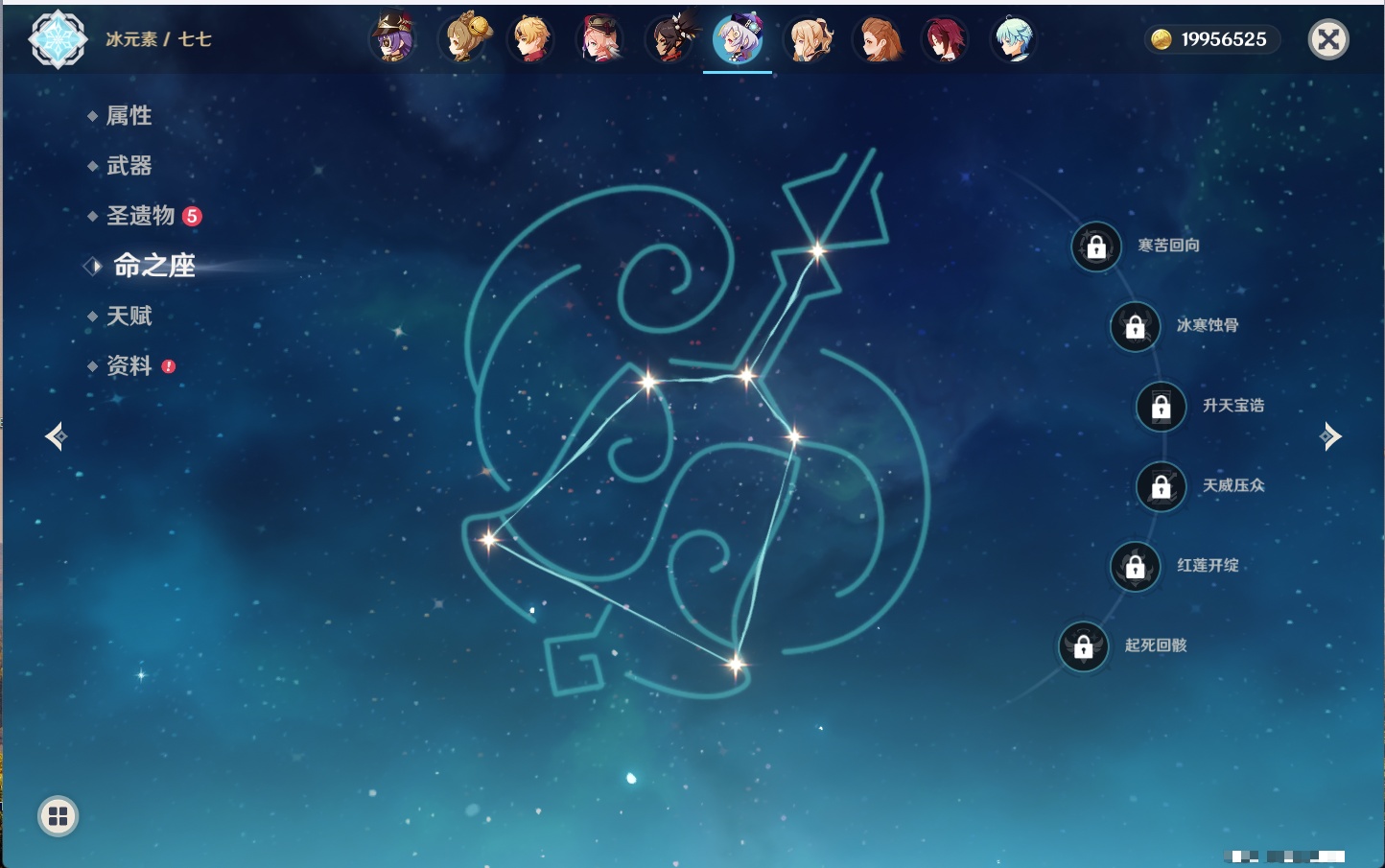Select the dark-skinned character with spiky ponytails
Screen dimensions: 1385x868
pyautogui.click(x=671, y=39)
